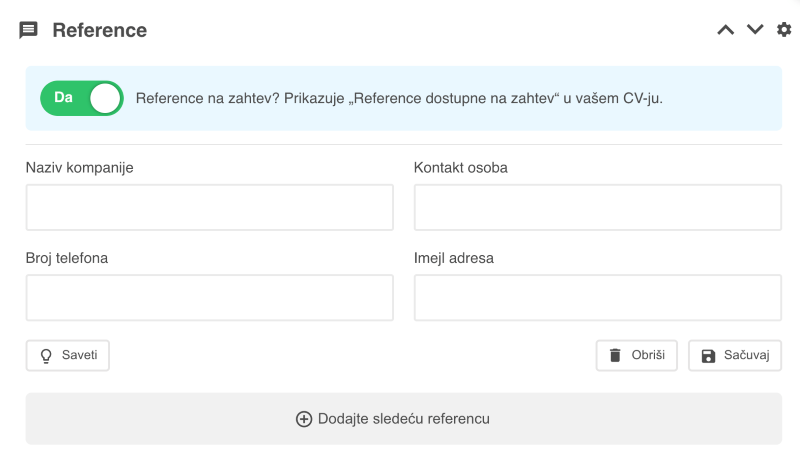Click the floppy disk icon on Sačuvaj

tap(708, 356)
